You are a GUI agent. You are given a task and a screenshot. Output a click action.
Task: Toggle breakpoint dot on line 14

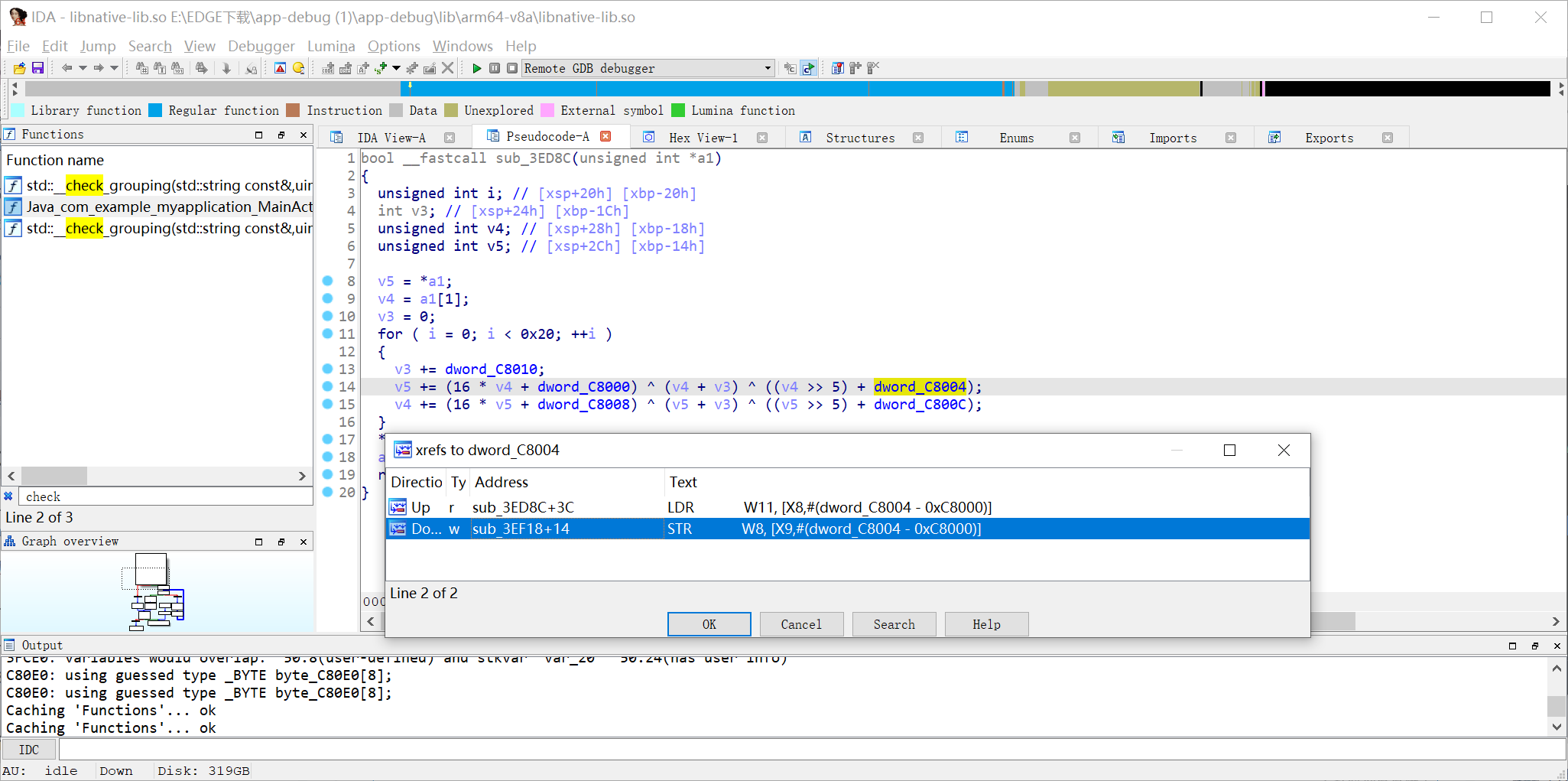(x=327, y=386)
